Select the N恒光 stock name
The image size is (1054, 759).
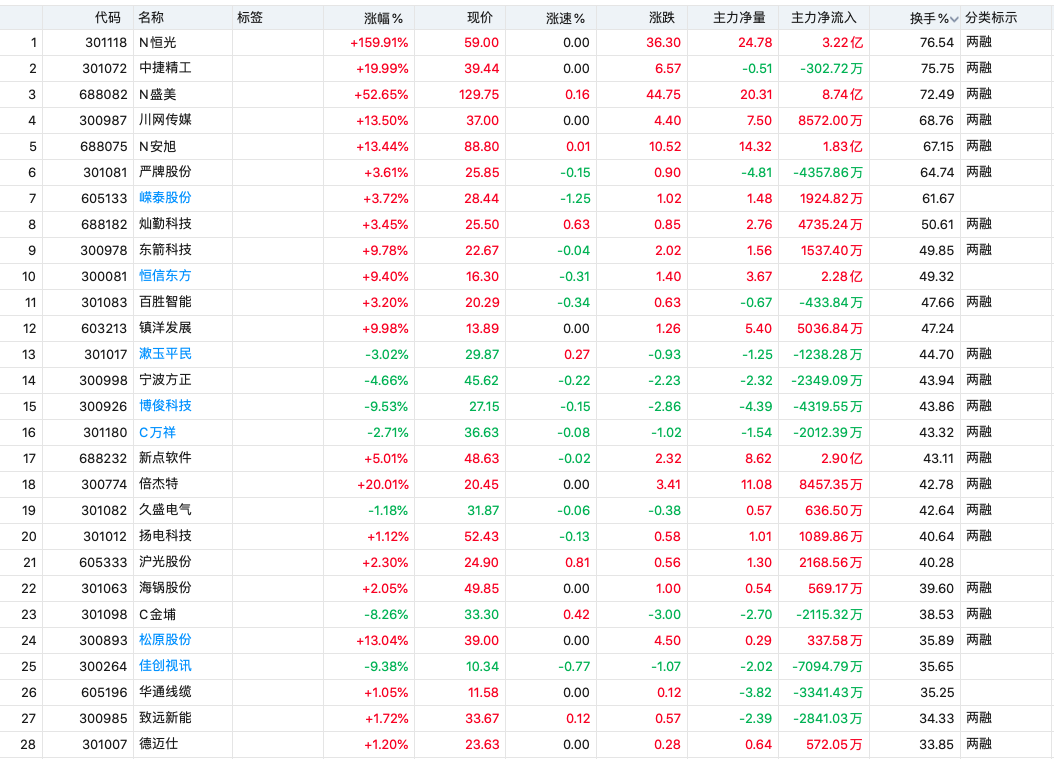coord(157,42)
